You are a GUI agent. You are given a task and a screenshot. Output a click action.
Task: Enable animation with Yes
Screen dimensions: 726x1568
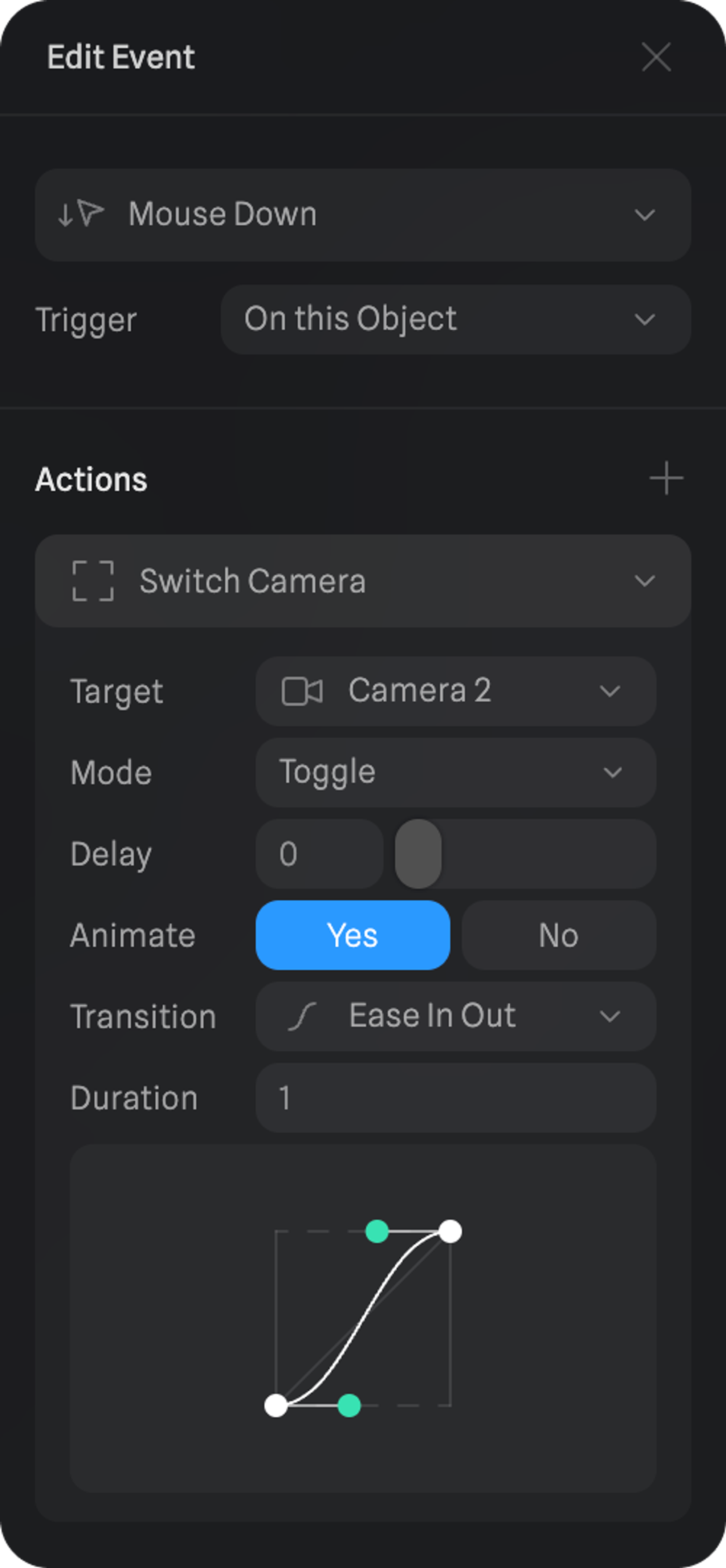click(352, 935)
